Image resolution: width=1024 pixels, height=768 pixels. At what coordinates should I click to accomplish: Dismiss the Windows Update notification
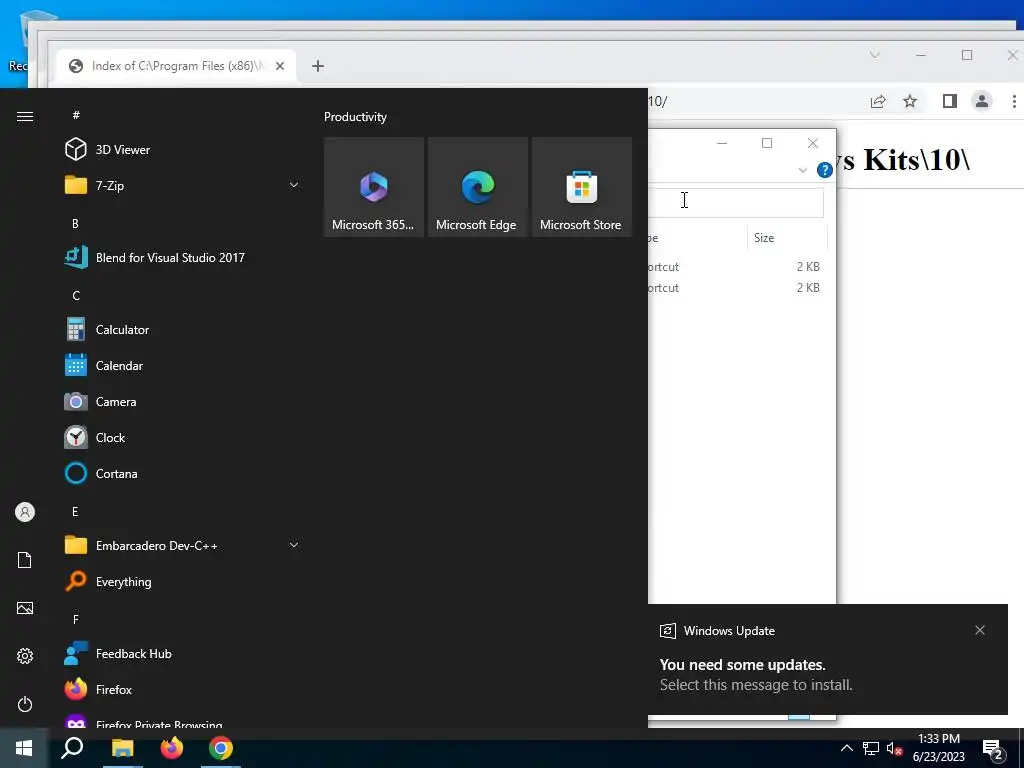[x=980, y=630]
